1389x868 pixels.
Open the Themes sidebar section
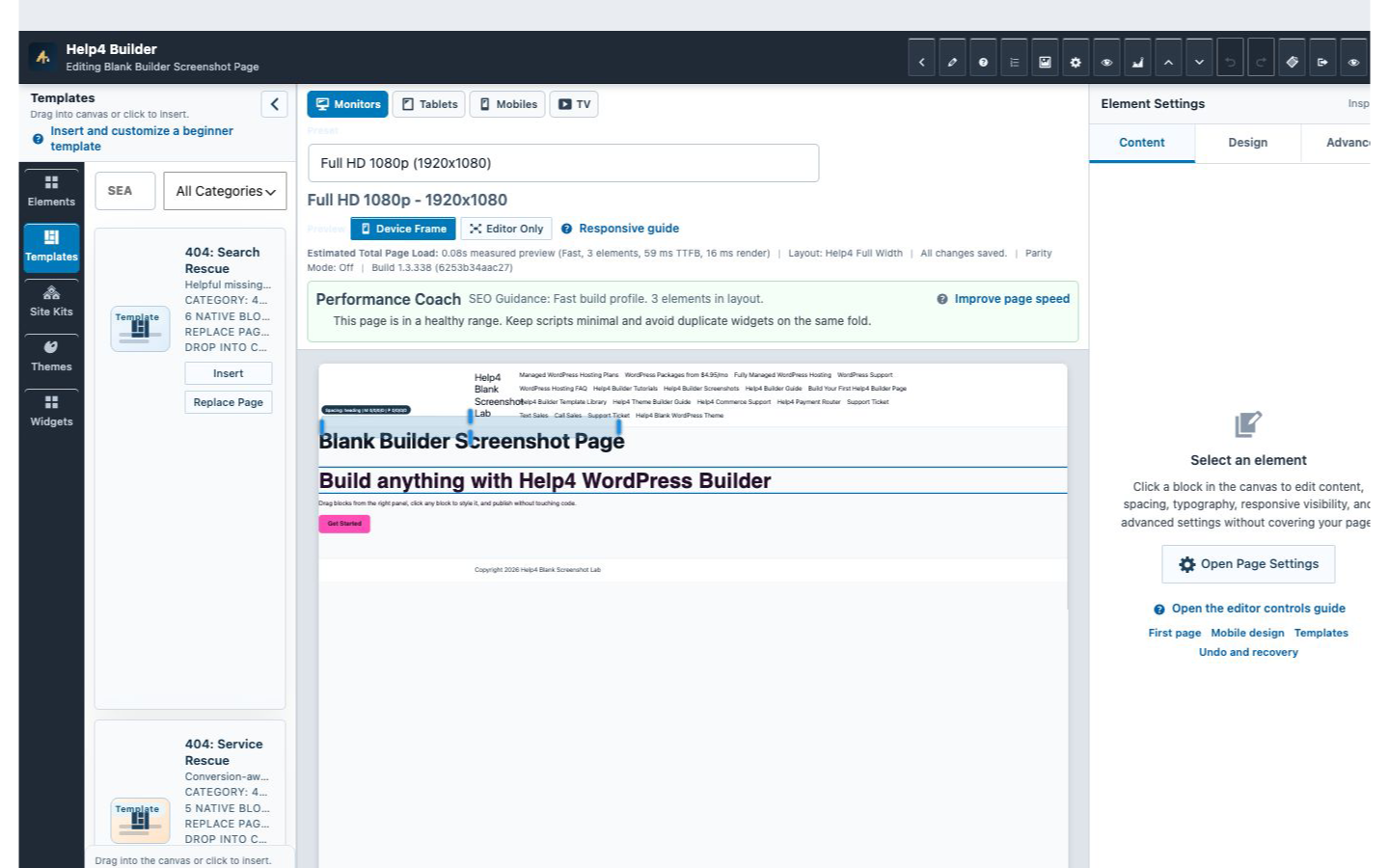[51, 357]
